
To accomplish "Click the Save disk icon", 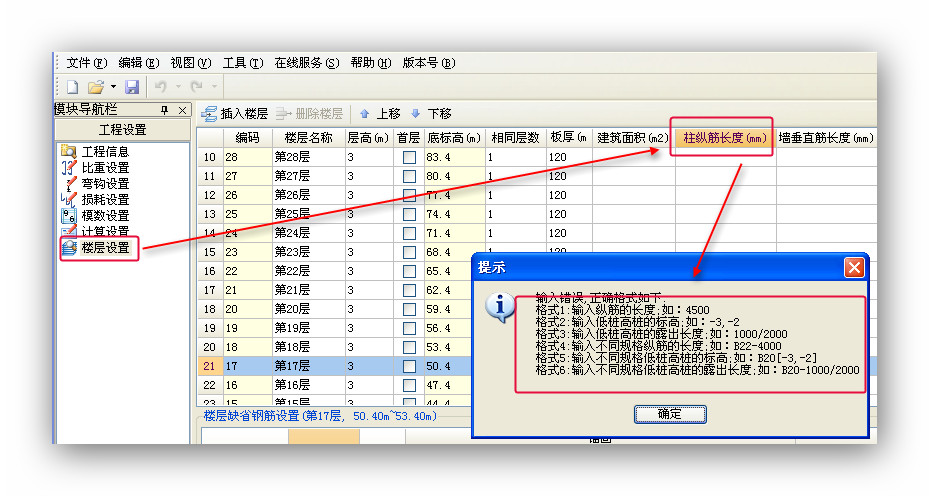I will click(x=132, y=87).
